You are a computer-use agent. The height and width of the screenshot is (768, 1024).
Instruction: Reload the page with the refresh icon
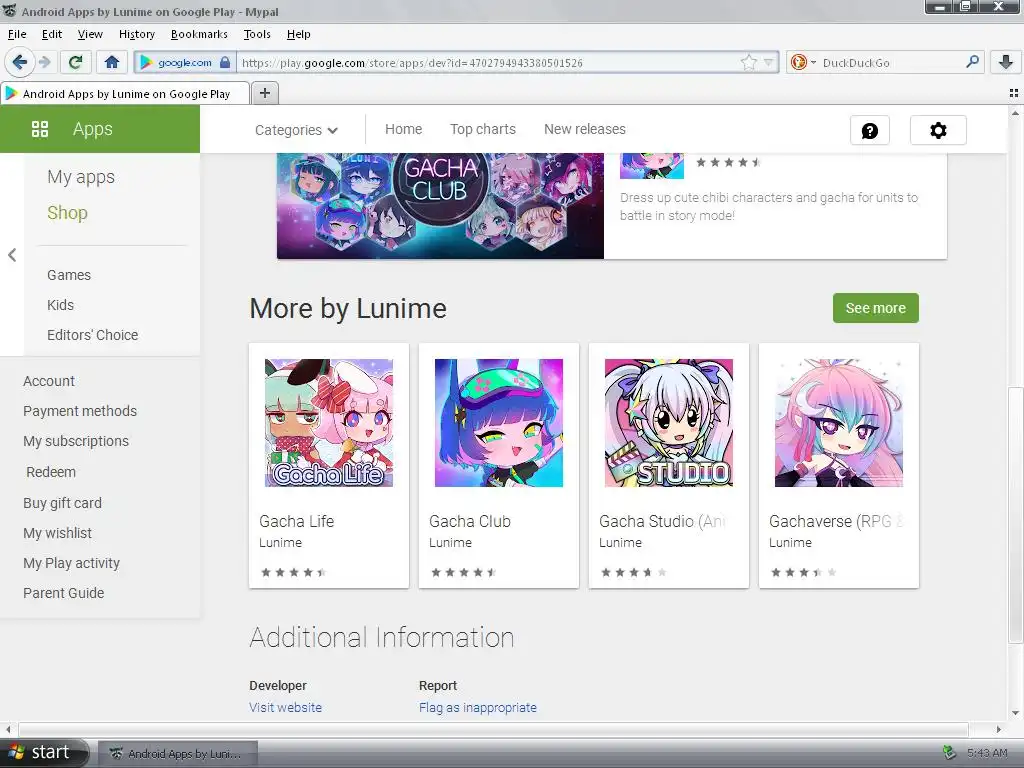[x=76, y=62]
